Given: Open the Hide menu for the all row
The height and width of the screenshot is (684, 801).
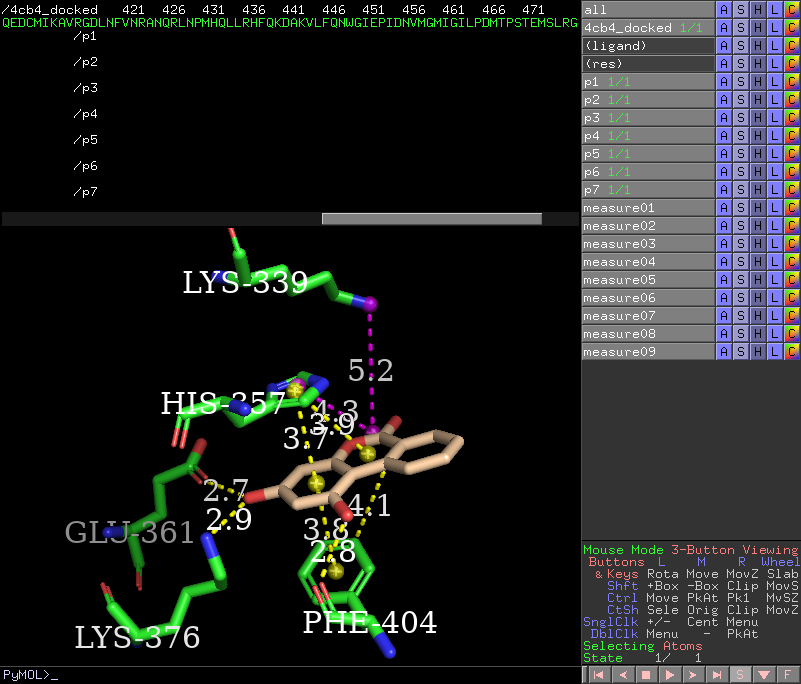Looking at the screenshot, I should 757,10.
